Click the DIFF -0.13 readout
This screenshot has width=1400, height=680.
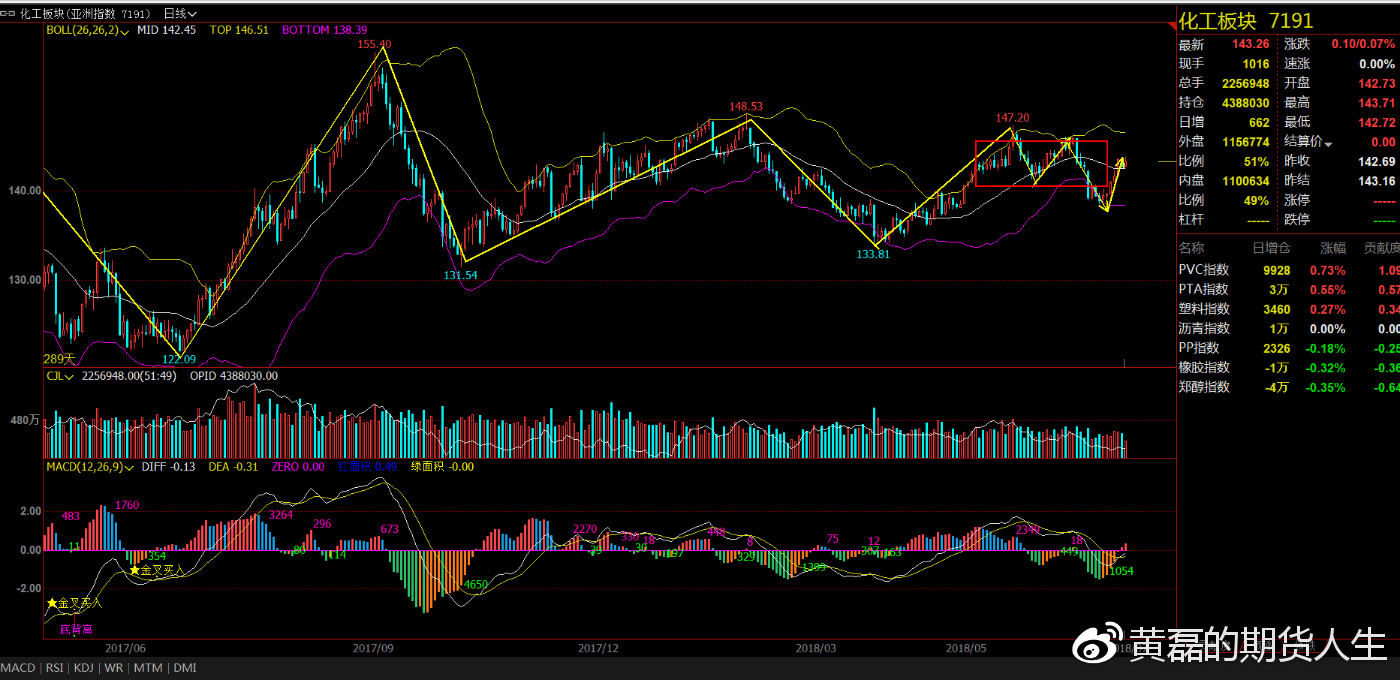tap(169, 466)
